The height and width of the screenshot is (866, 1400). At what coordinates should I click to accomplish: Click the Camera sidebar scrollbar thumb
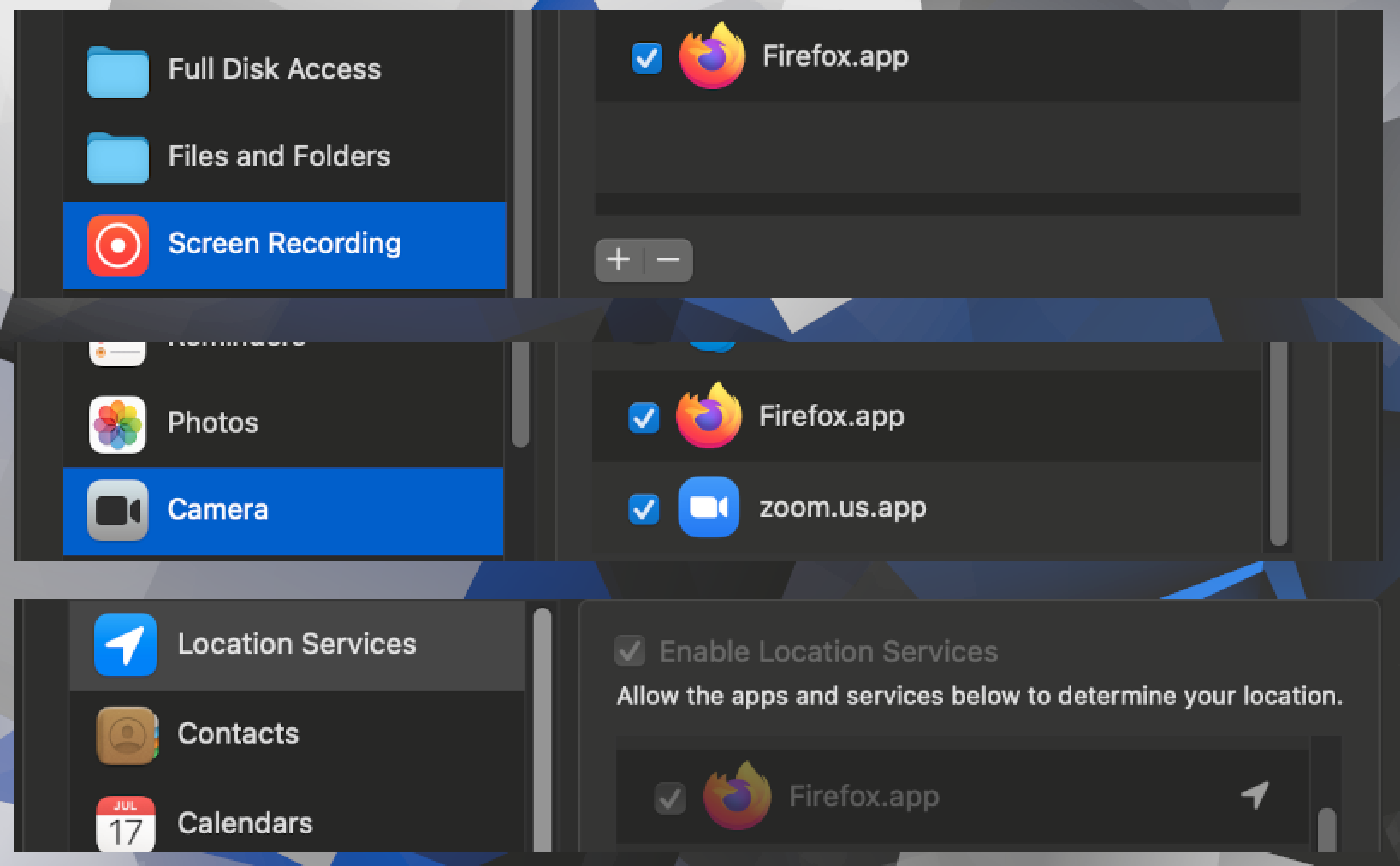point(520,394)
